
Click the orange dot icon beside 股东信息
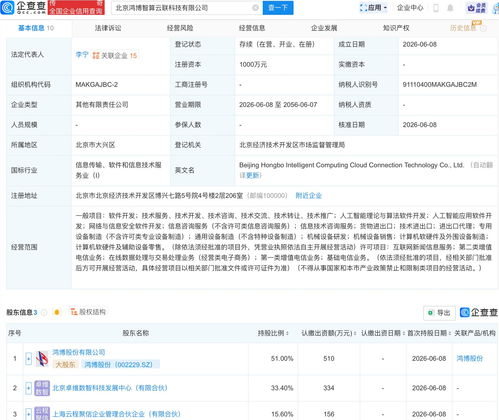coord(57,312)
